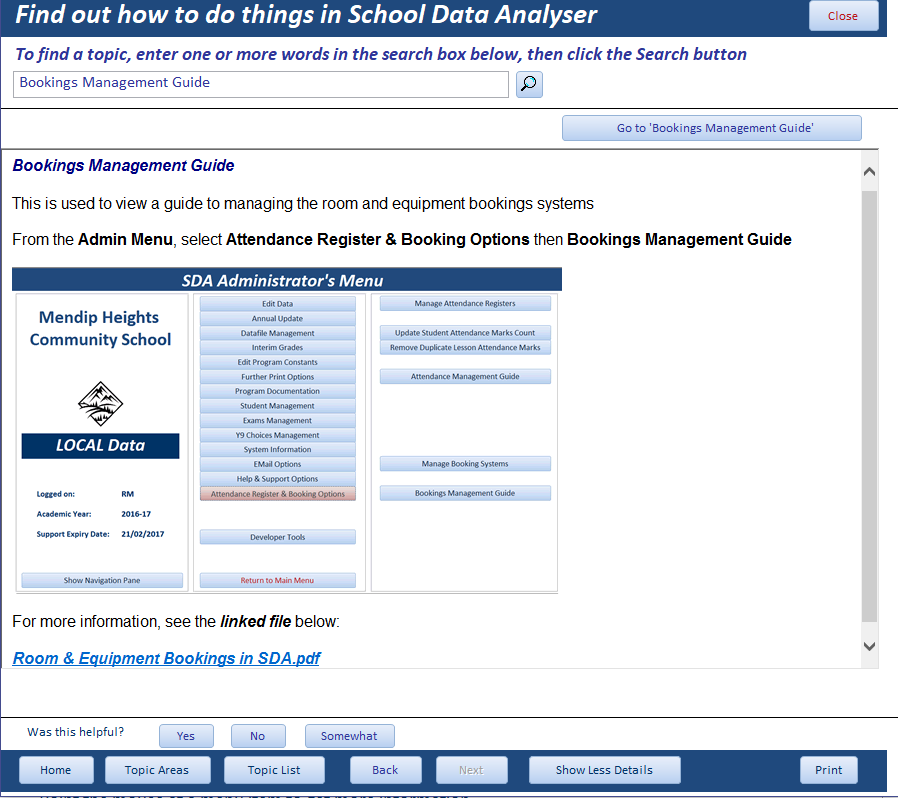Click EMail Options menu item

click(278, 464)
